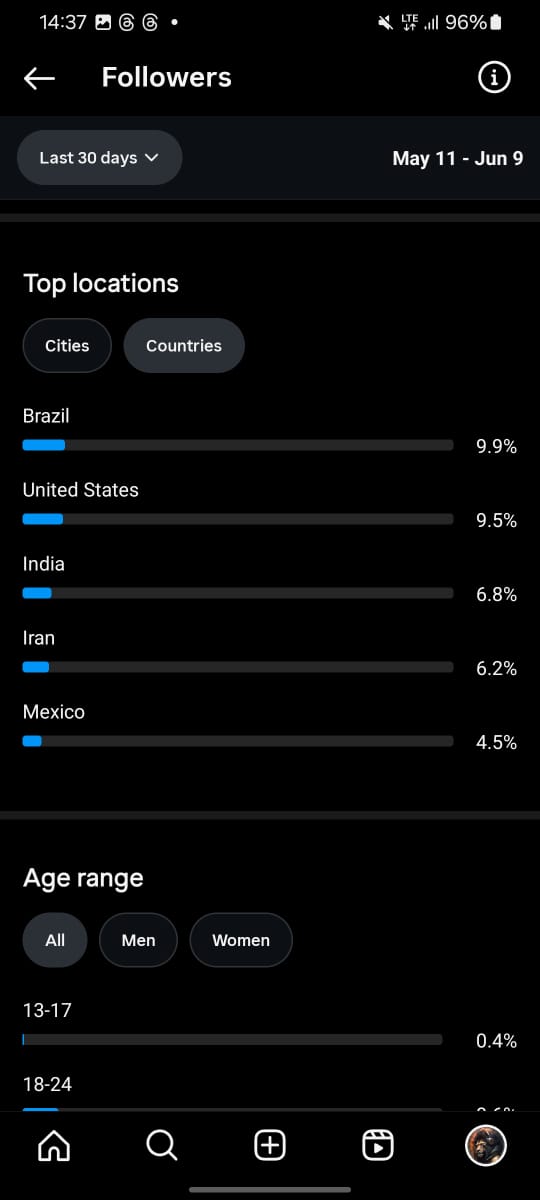Tap the Brazil percentage bar
Screen dimensions: 540x1200
coord(238,445)
